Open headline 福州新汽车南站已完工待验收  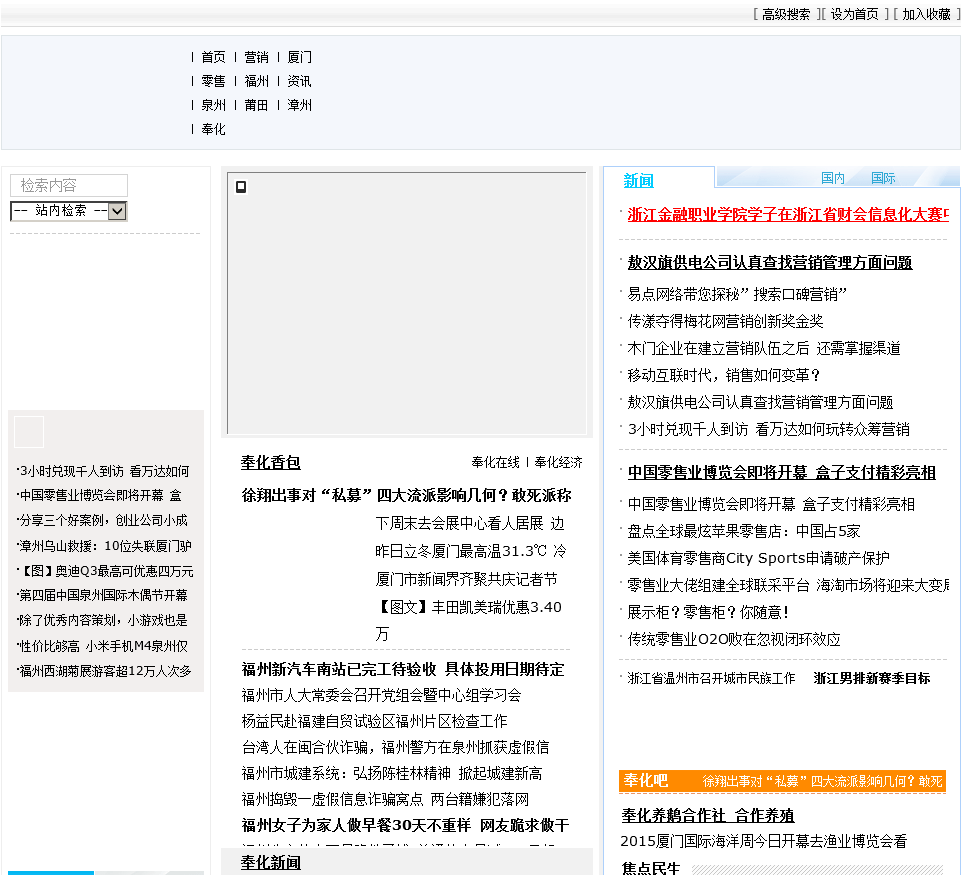pyautogui.click(x=402, y=669)
